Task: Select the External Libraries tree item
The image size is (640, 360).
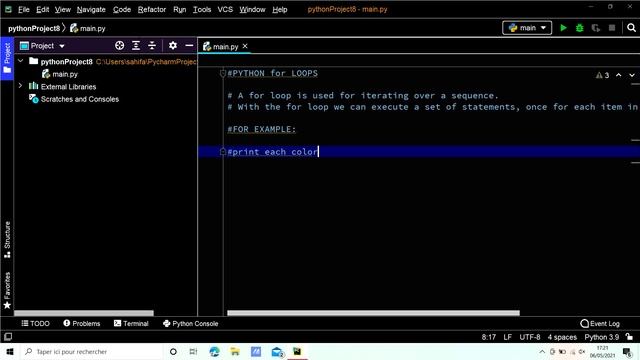Action: tap(62, 87)
